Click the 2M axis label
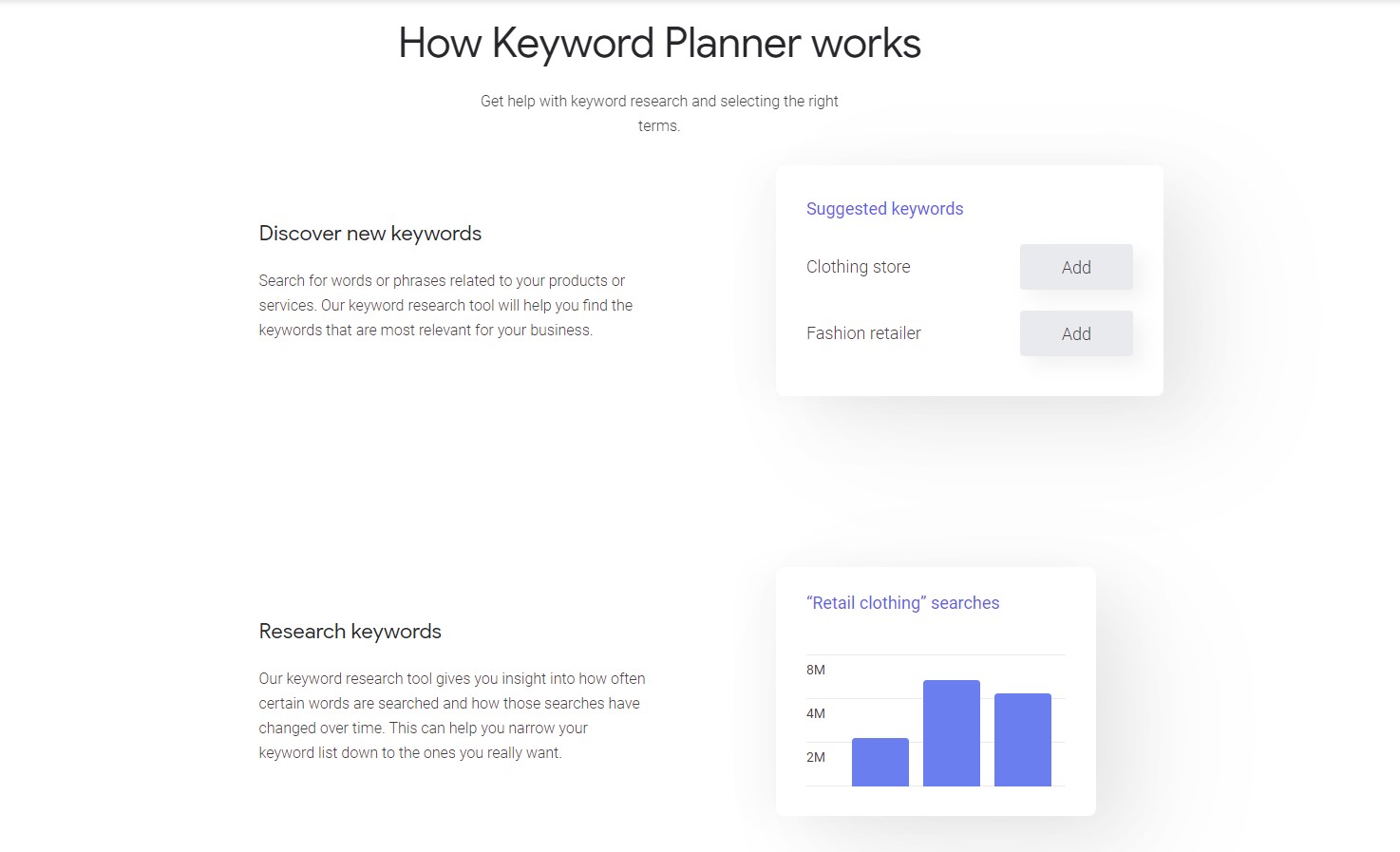Viewport: 1400px width, 852px height. point(815,757)
